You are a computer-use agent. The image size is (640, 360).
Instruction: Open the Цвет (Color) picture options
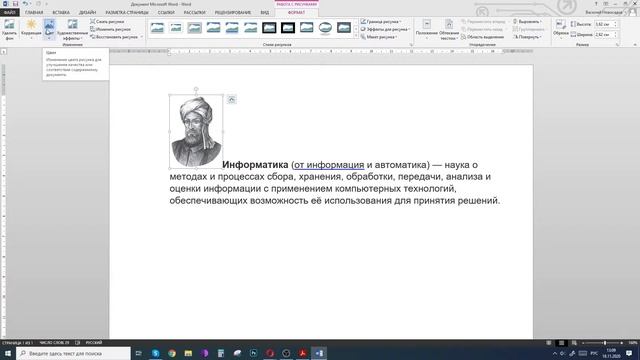(x=49, y=29)
